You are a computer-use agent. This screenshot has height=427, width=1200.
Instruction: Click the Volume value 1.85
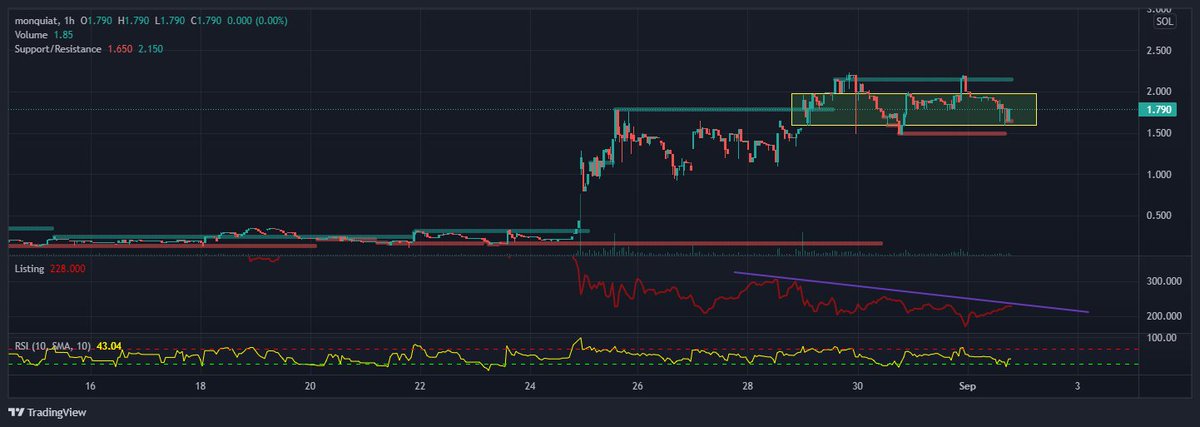tap(64, 34)
